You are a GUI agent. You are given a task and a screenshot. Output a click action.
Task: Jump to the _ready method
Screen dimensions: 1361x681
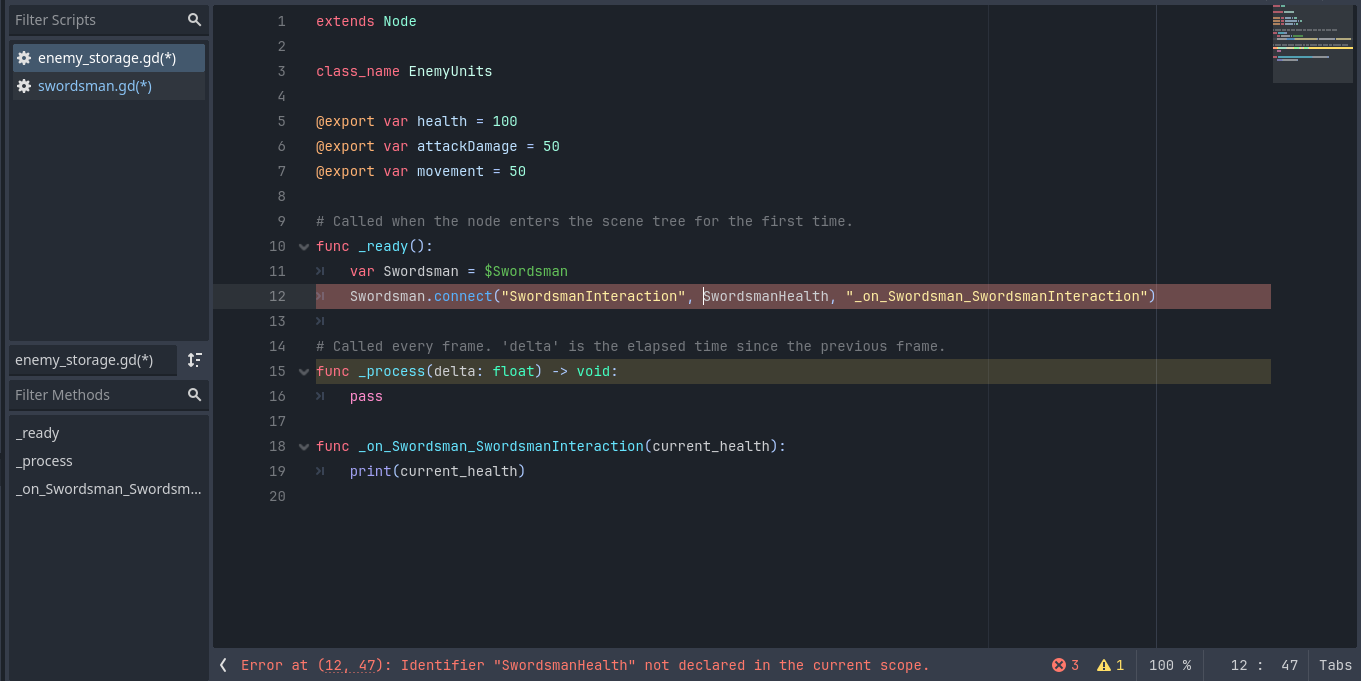(38, 433)
